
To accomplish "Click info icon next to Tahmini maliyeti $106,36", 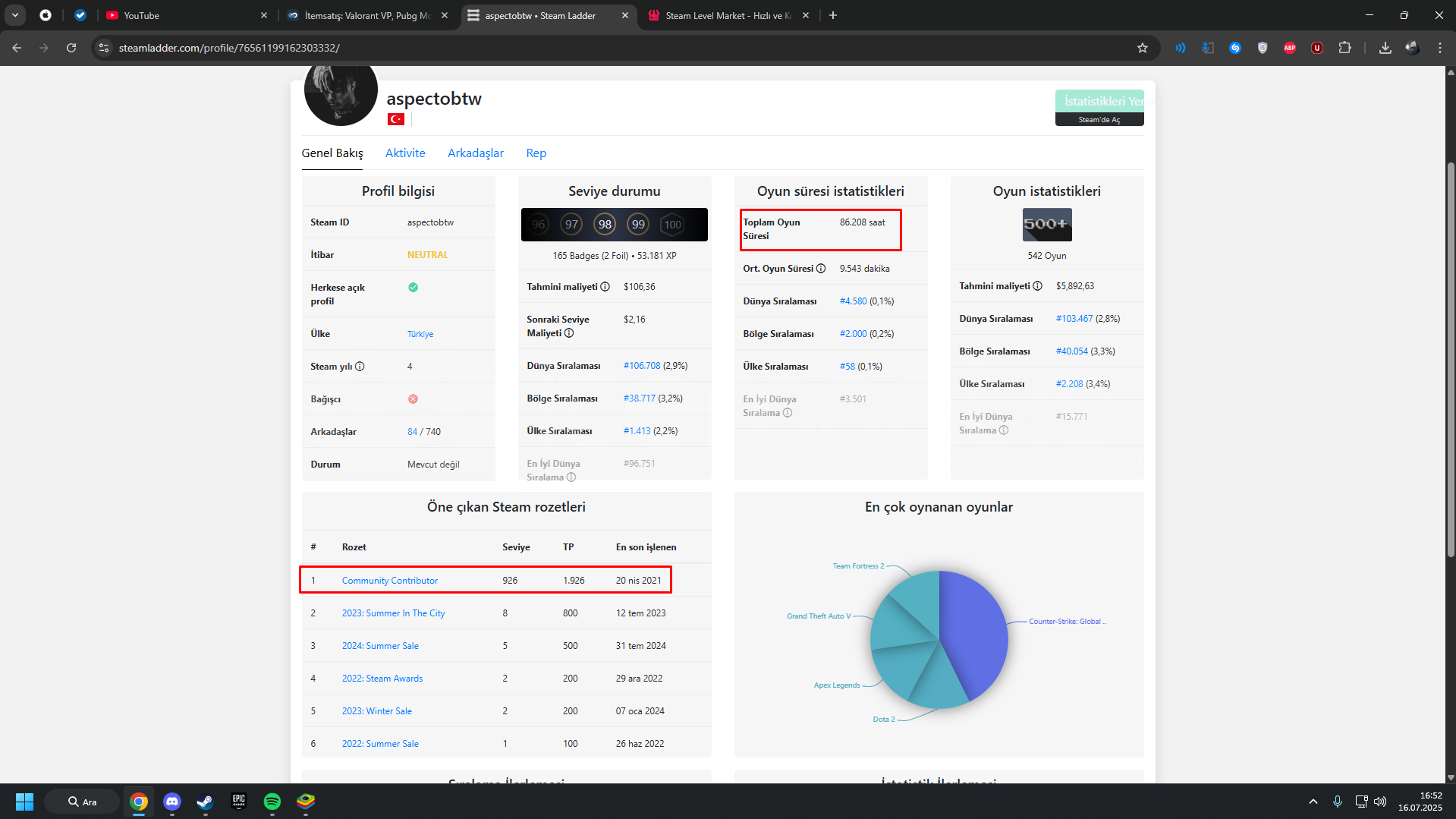I will [x=605, y=287].
